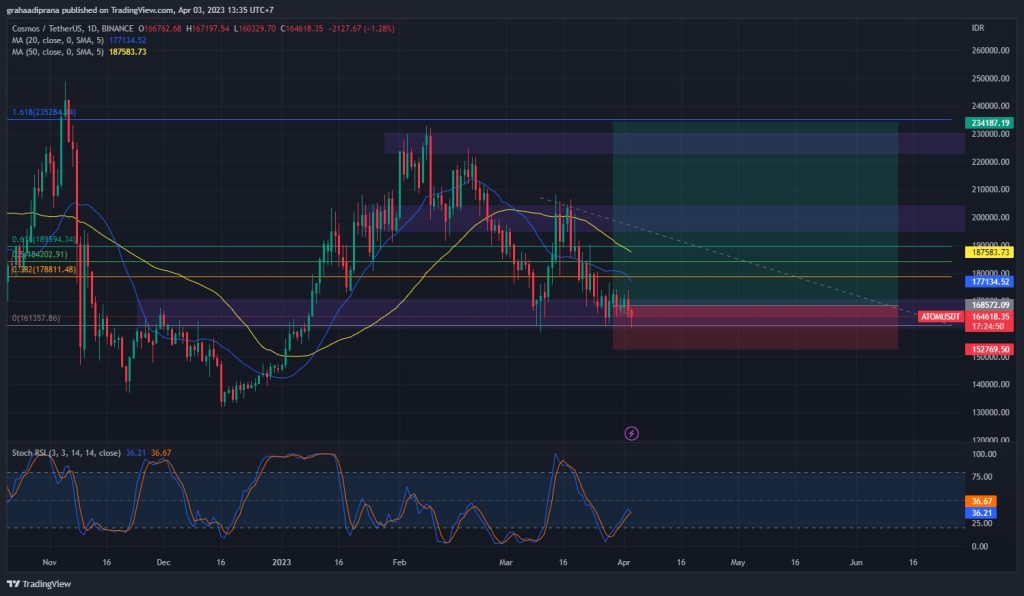Click the IDR currency label on price axis
1024x596 pixels.
pyautogui.click(x=978, y=28)
